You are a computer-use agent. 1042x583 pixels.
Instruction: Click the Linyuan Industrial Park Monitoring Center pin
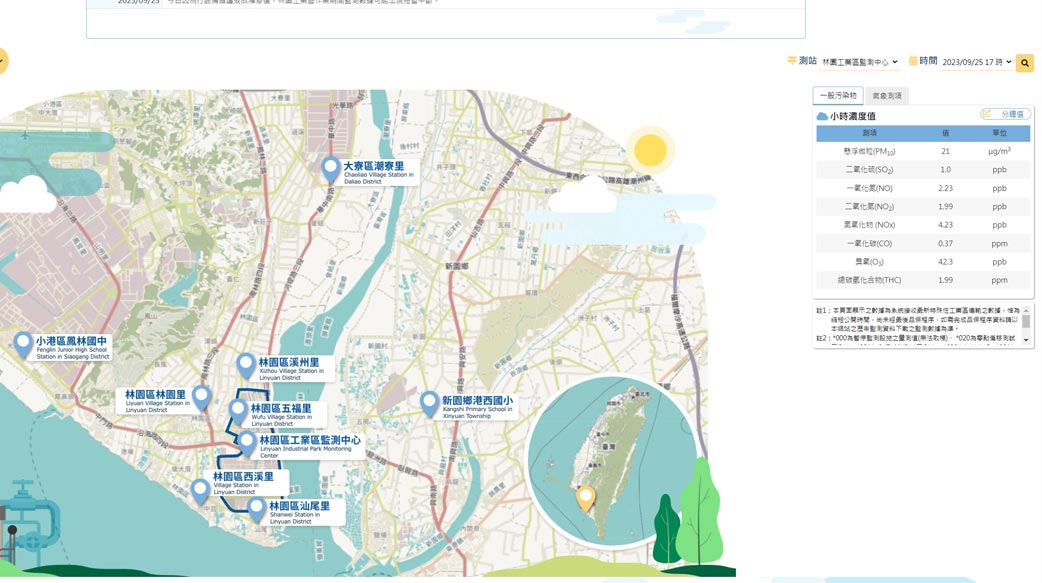(x=247, y=442)
